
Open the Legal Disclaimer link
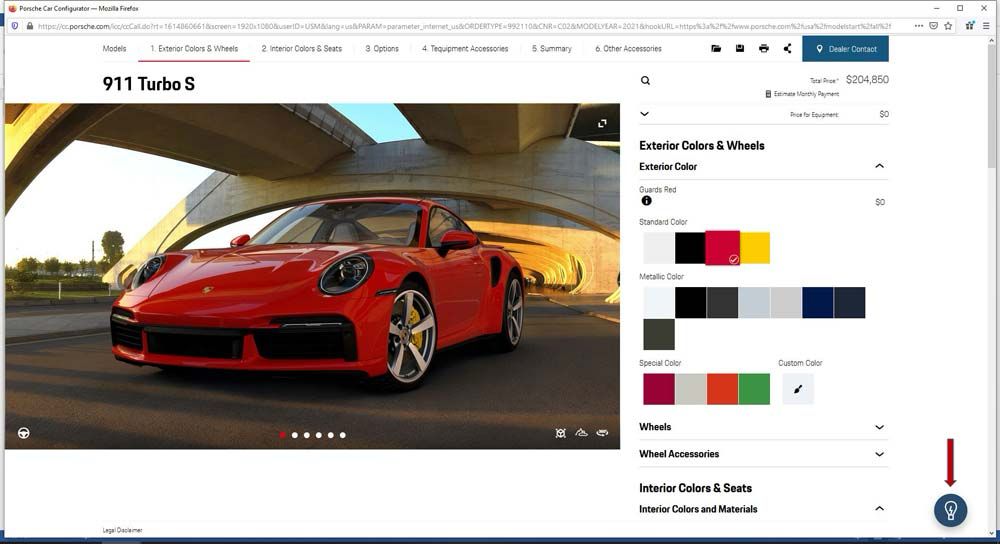(x=122, y=530)
